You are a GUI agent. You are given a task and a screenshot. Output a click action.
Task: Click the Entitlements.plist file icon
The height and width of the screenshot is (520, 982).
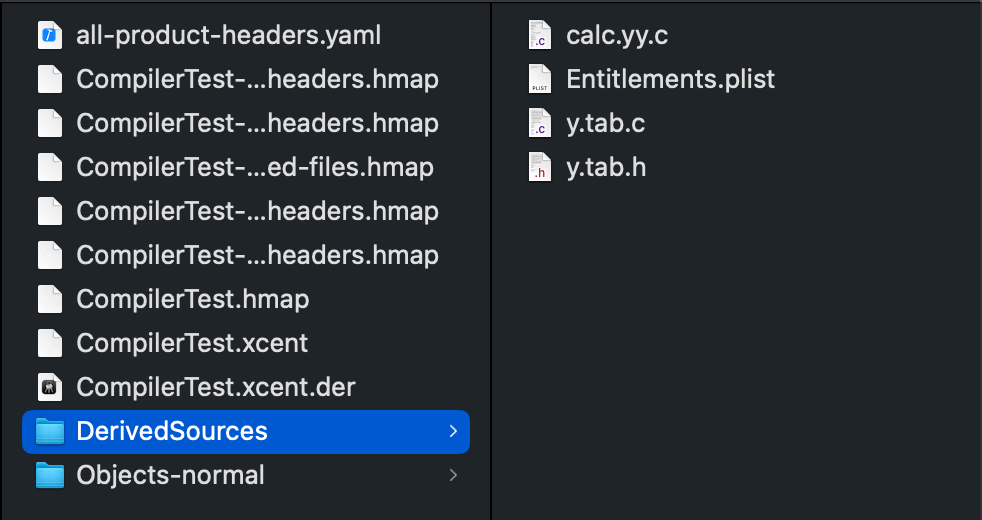coord(540,79)
